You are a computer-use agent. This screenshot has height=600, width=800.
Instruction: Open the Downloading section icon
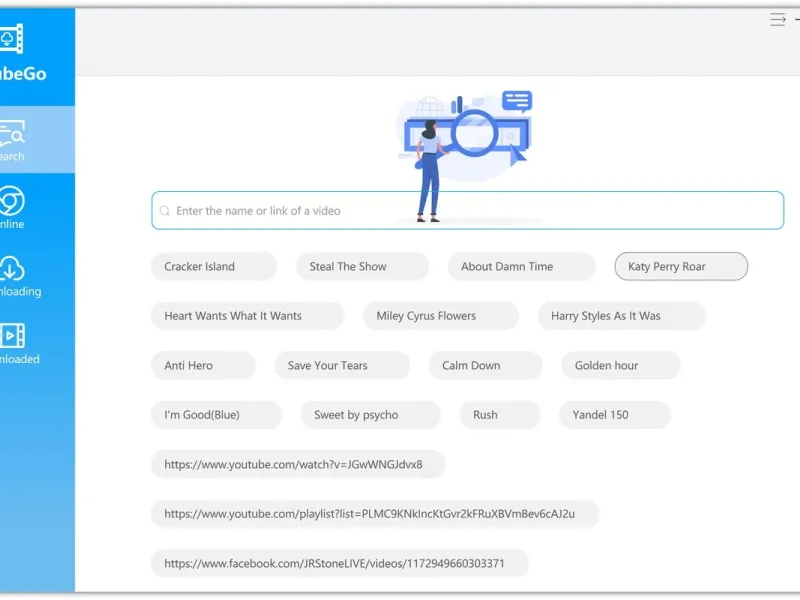coord(12,270)
